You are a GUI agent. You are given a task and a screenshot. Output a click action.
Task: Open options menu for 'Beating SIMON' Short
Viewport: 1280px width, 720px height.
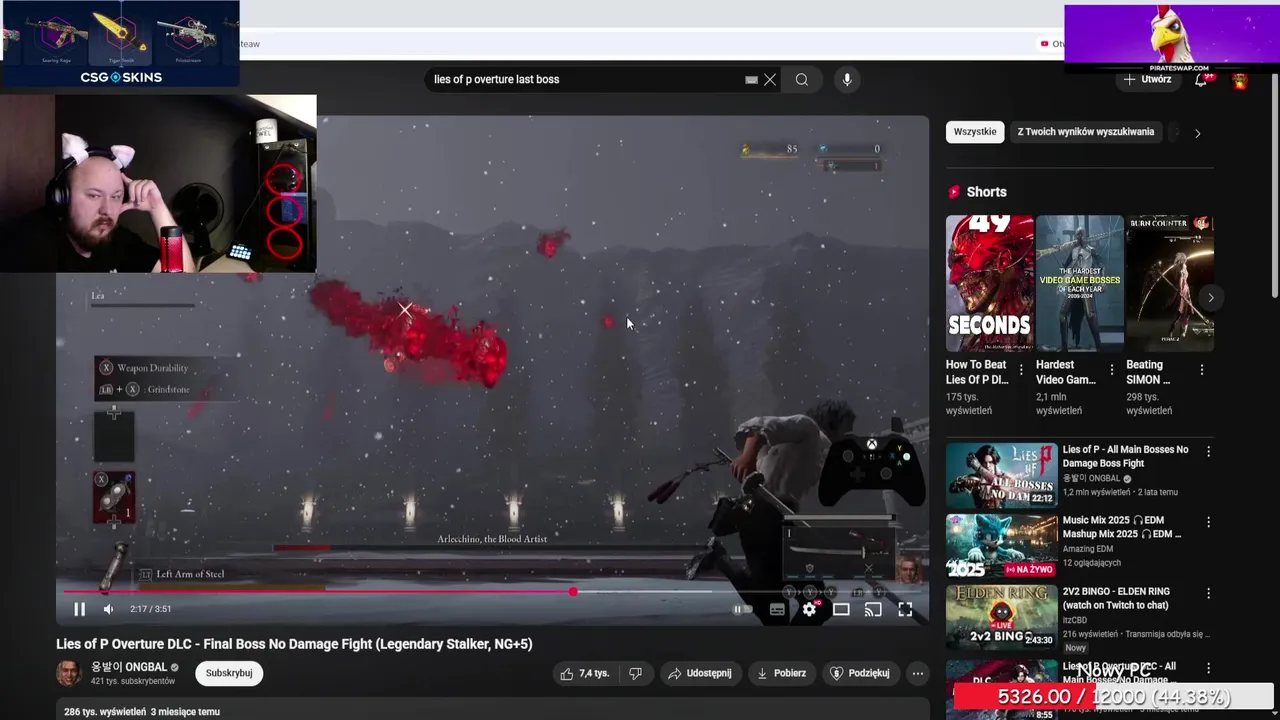click(1201, 370)
